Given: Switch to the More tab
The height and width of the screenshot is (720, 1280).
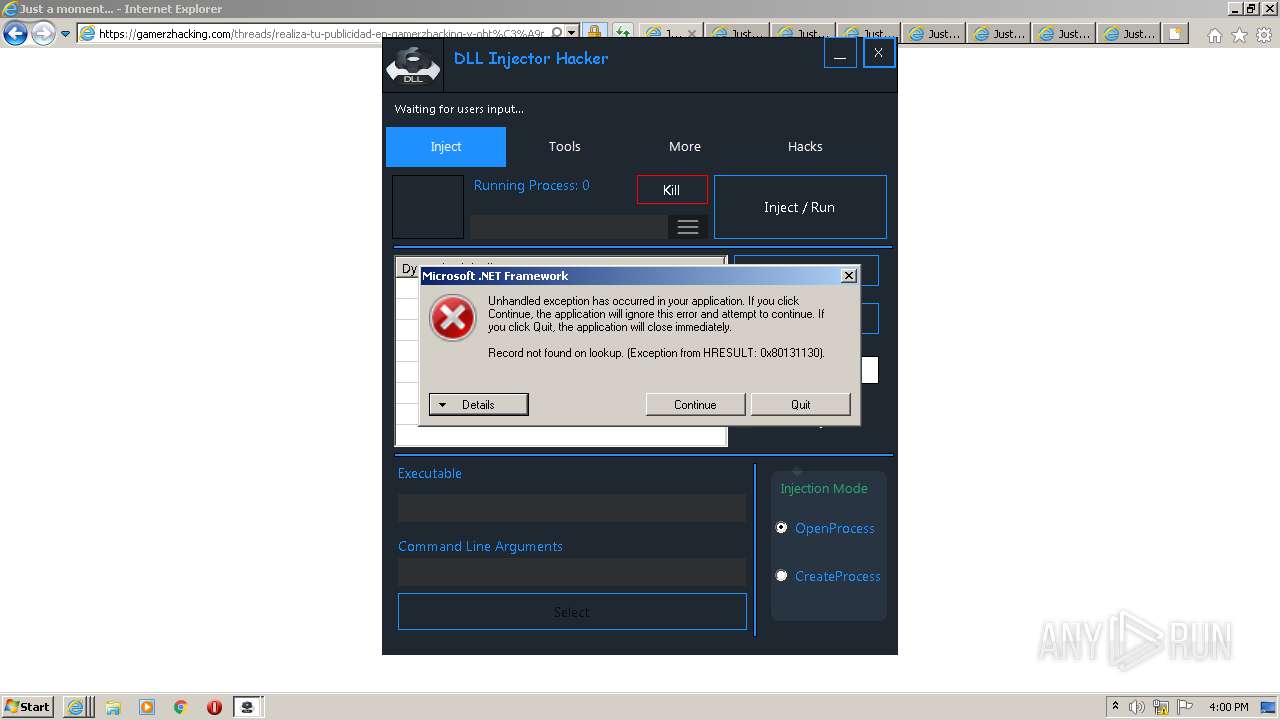Looking at the screenshot, I should 685,146.
